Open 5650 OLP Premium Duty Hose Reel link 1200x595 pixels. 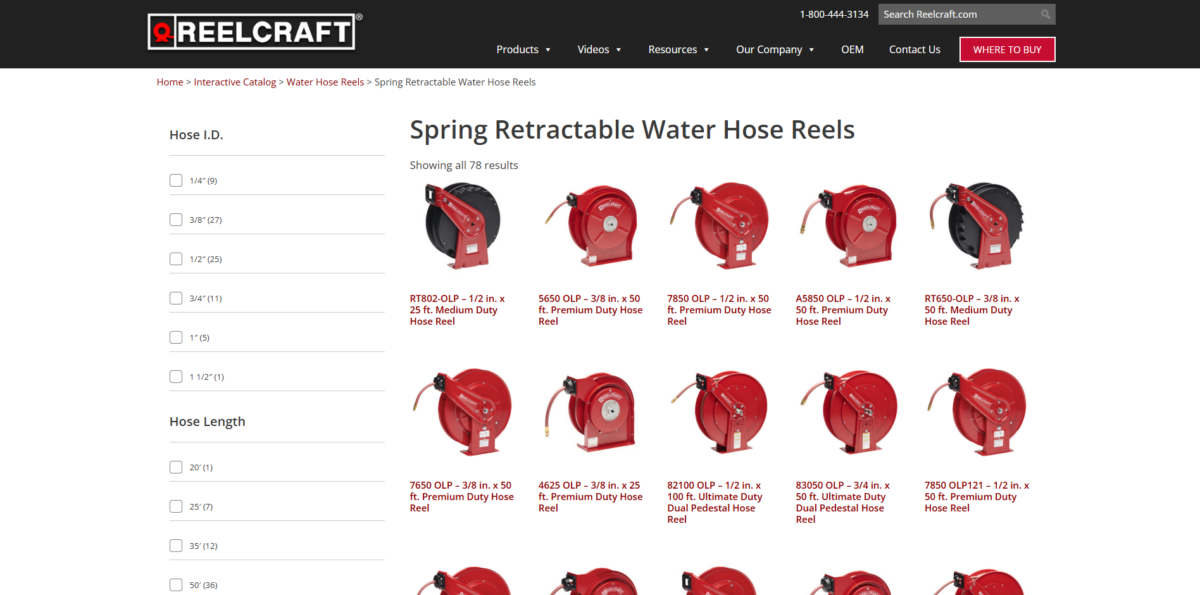(591, 310)
